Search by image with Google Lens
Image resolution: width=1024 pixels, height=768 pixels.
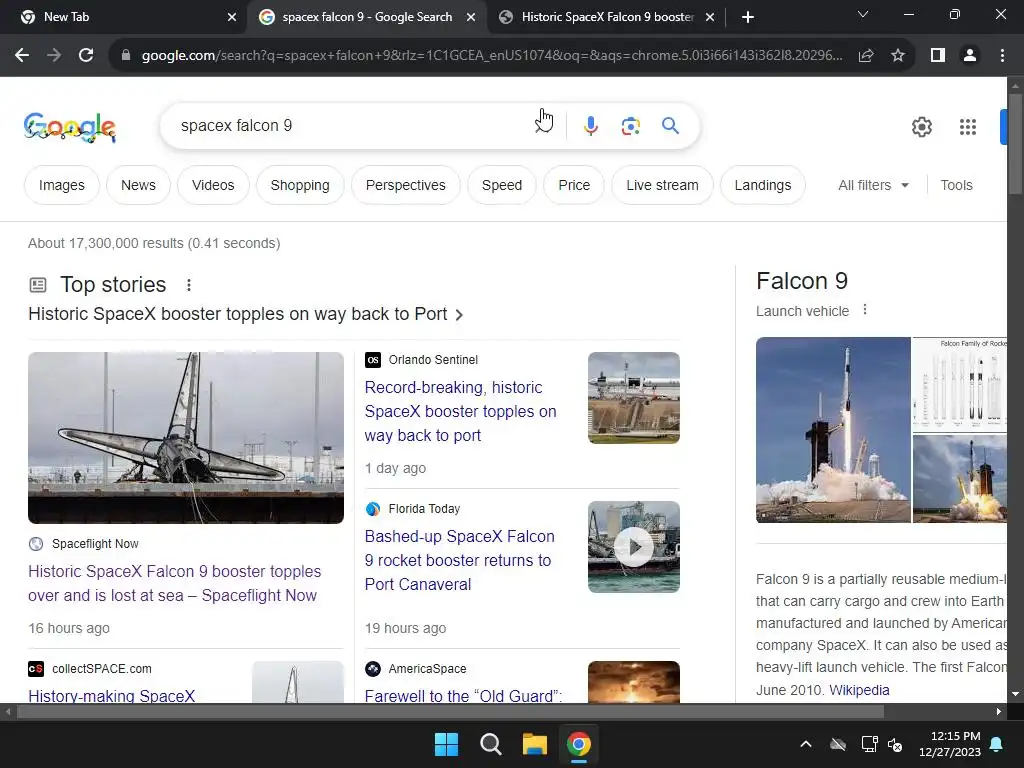(630, 125)
